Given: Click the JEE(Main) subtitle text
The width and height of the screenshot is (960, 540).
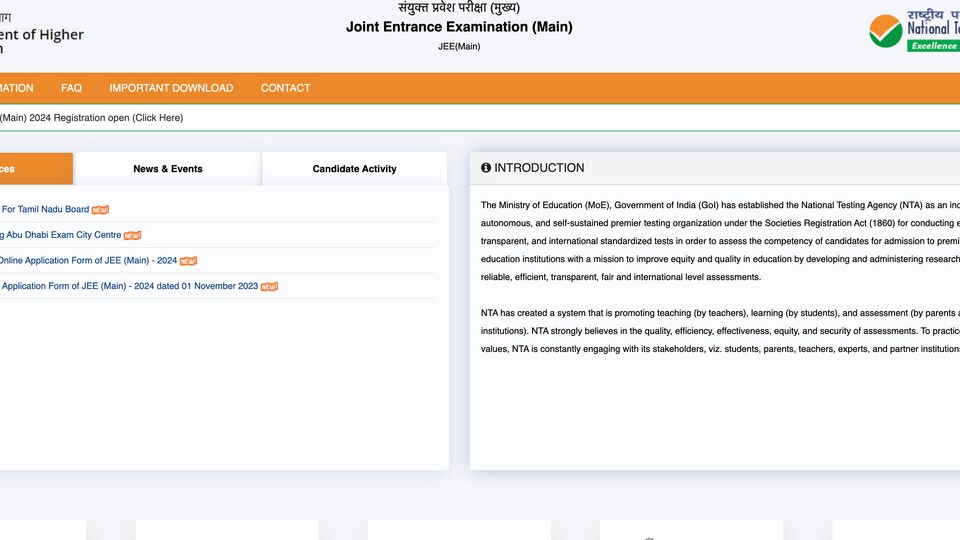Looking at the screenshot, I should point(459,47).
